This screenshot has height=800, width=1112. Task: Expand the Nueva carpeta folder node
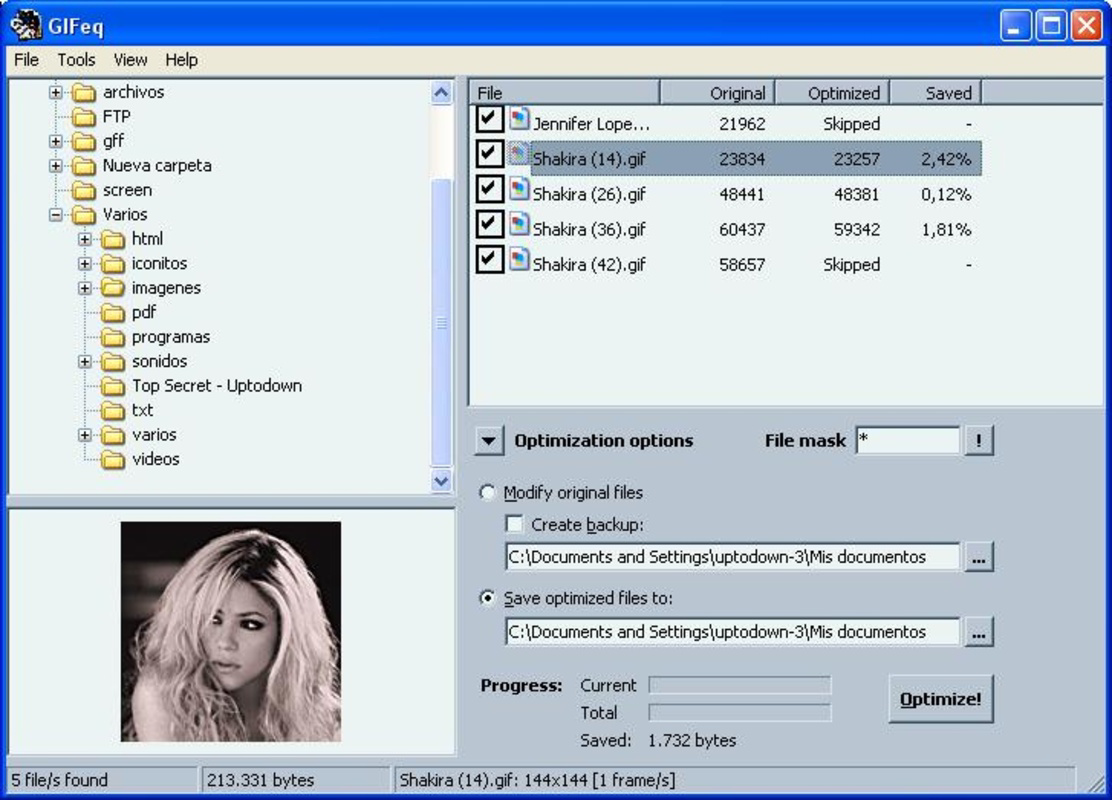click(56, 166)
